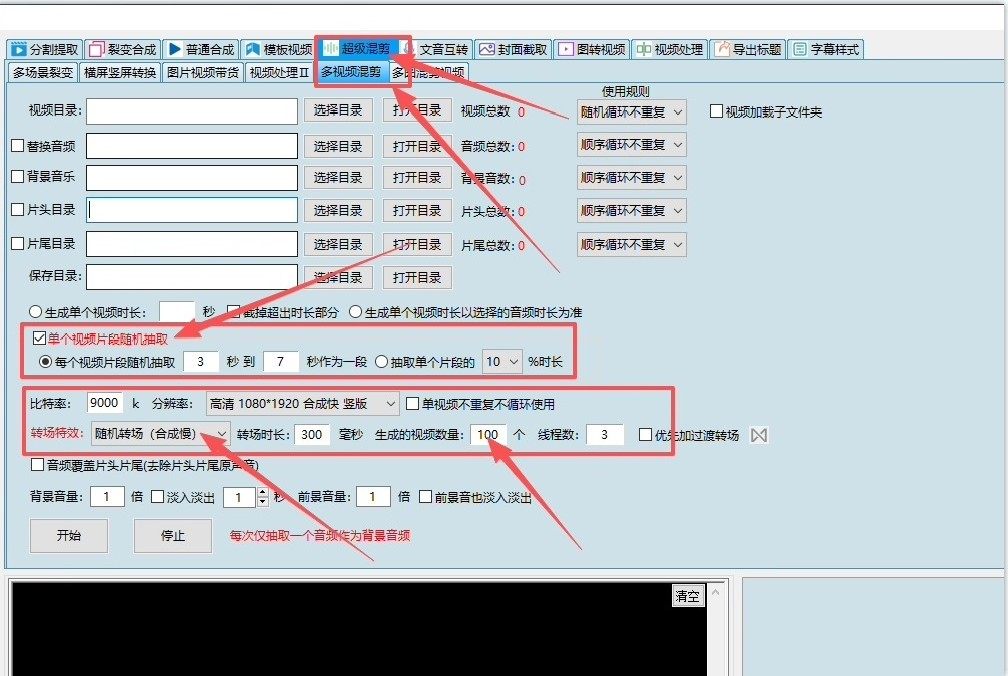
Task: Tick the 淡入淡出 checkbox
Action: click(158, 497)
